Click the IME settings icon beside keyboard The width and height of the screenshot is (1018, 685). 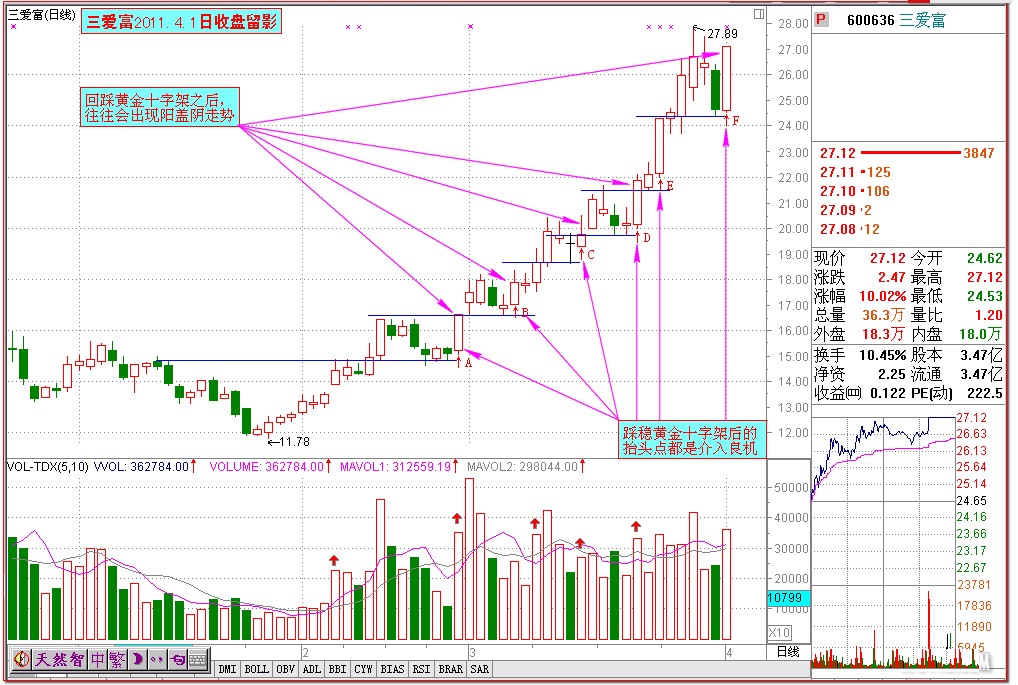pos(177,659)
